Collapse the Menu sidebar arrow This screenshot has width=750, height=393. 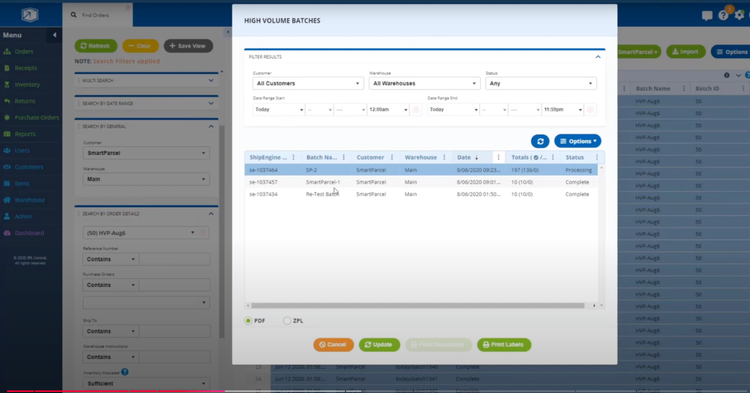(x=55, y=35)
